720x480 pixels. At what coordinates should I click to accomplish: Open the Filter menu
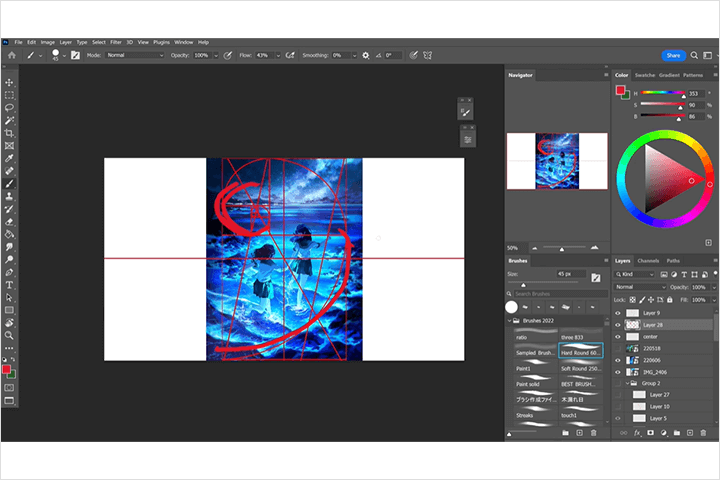tap(116, 42)
